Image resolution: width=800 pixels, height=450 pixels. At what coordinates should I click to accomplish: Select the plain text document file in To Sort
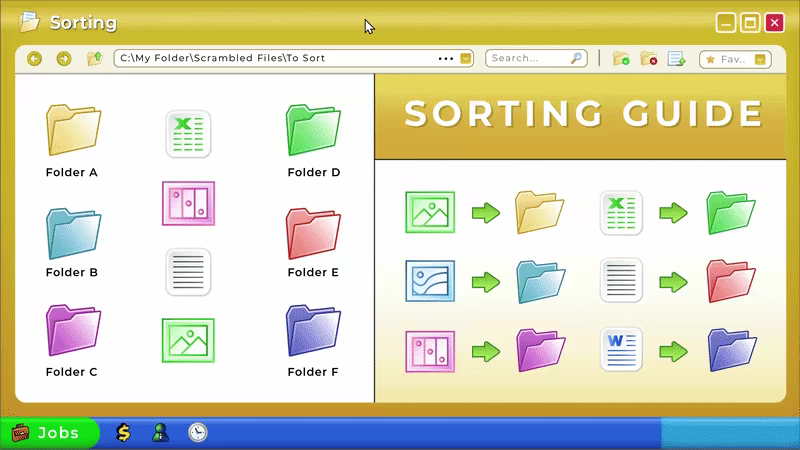[188, 272]
